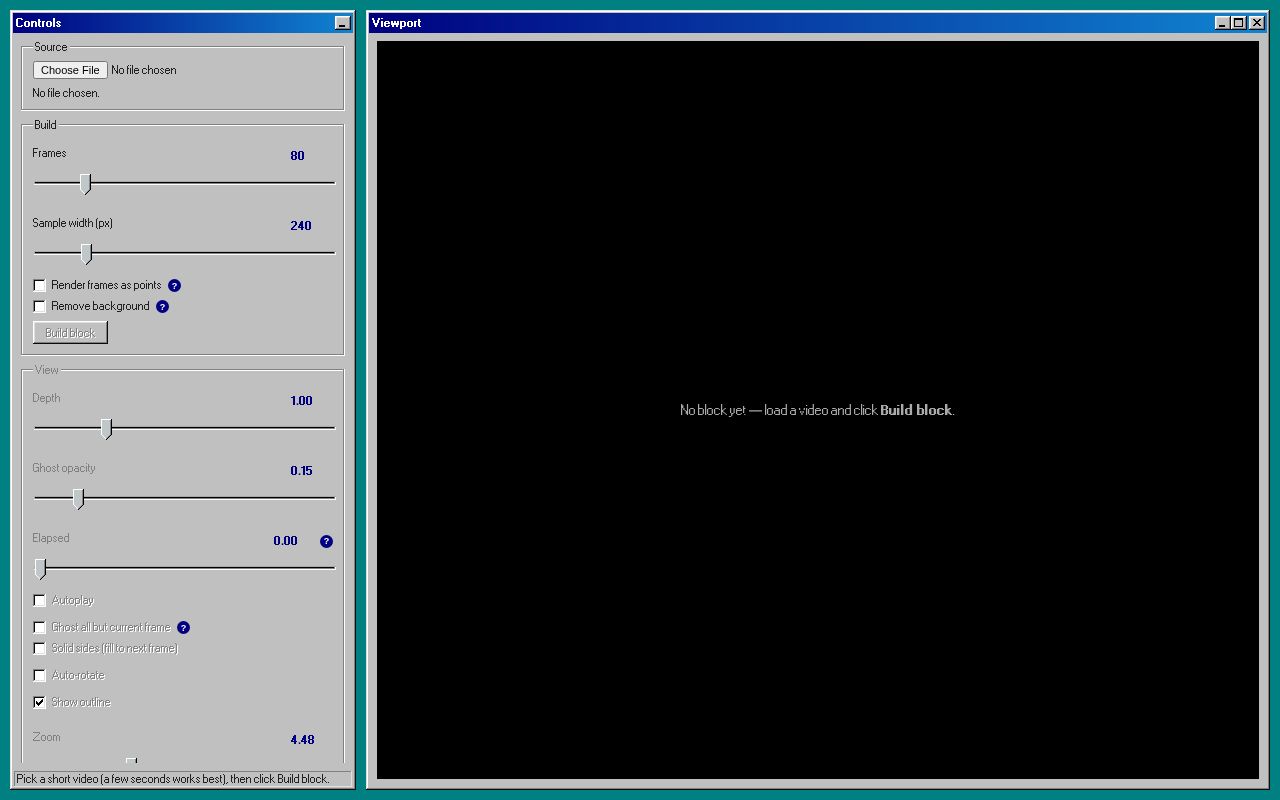Click the Elapsed slider handle
This screenshot has width=1280, height=800.
(x=40, y=569)
